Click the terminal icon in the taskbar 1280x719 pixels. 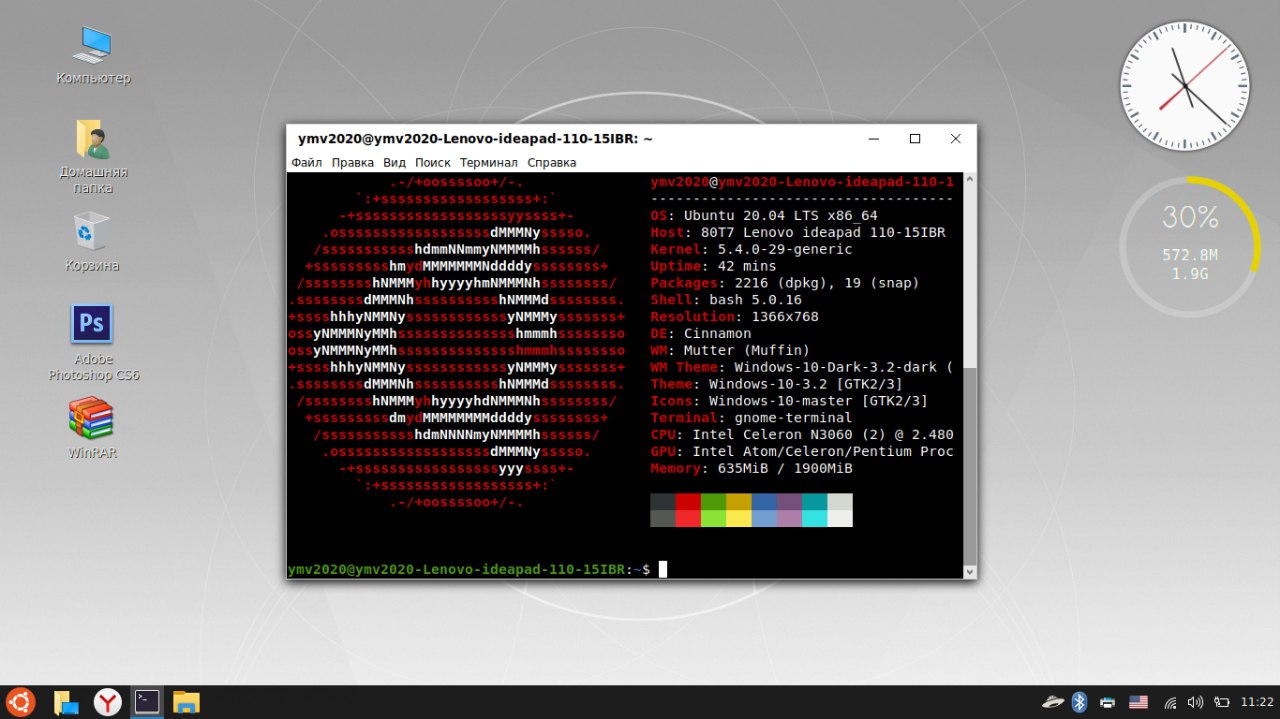point(147,701)
